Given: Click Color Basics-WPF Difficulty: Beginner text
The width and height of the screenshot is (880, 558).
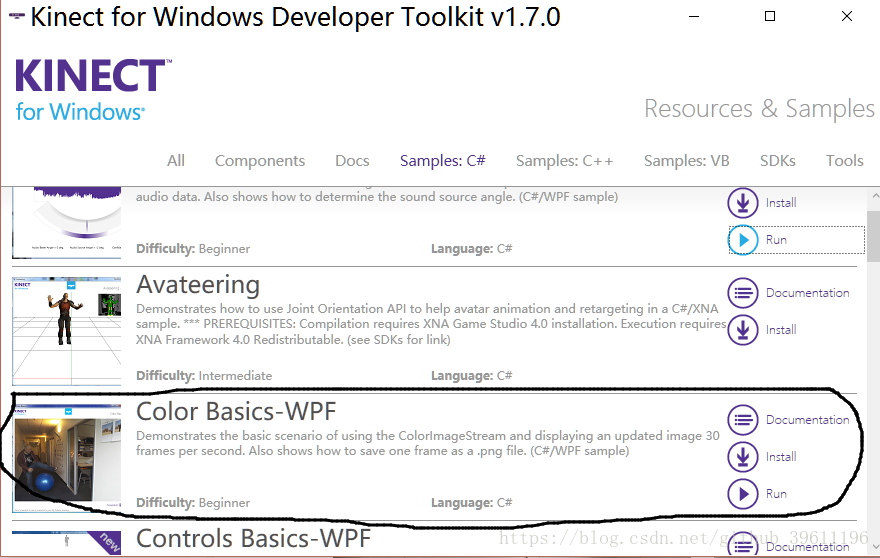Looking at the screenshot, I should tap(193, 502).
